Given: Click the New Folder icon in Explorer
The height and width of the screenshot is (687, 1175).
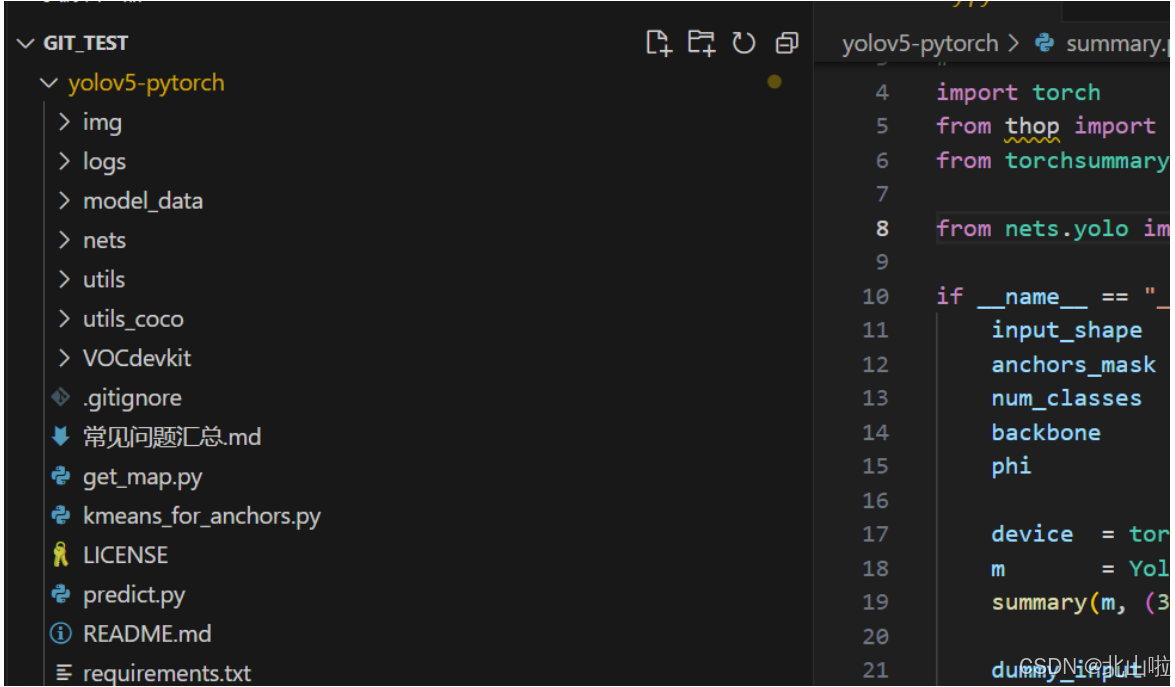Looking at the screenshot, I should click(703, 44).
